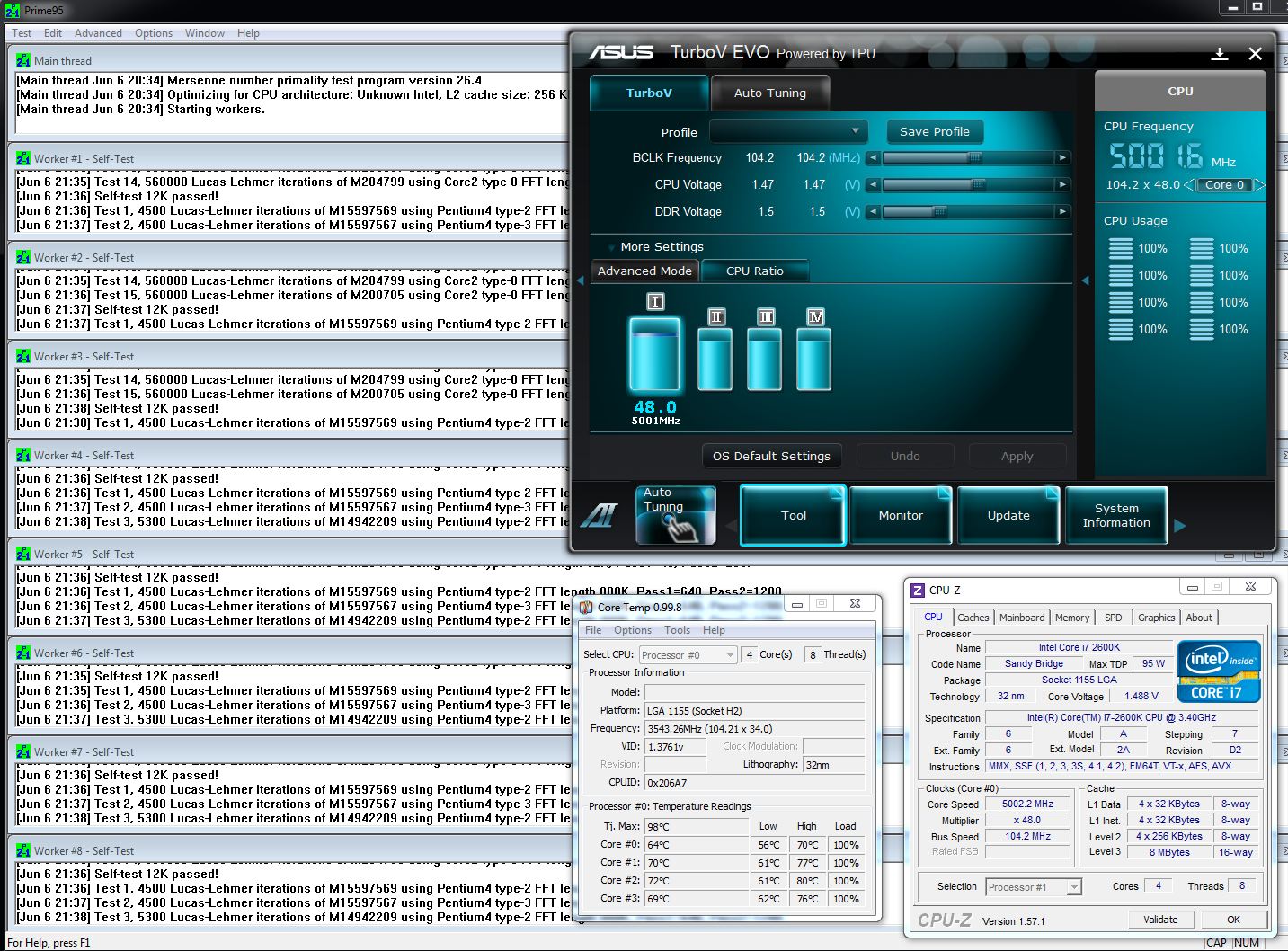Screen dimensions: 1288x951
Task: Click the Prime95 title bar icon
Action: click(x=12, y=10)
